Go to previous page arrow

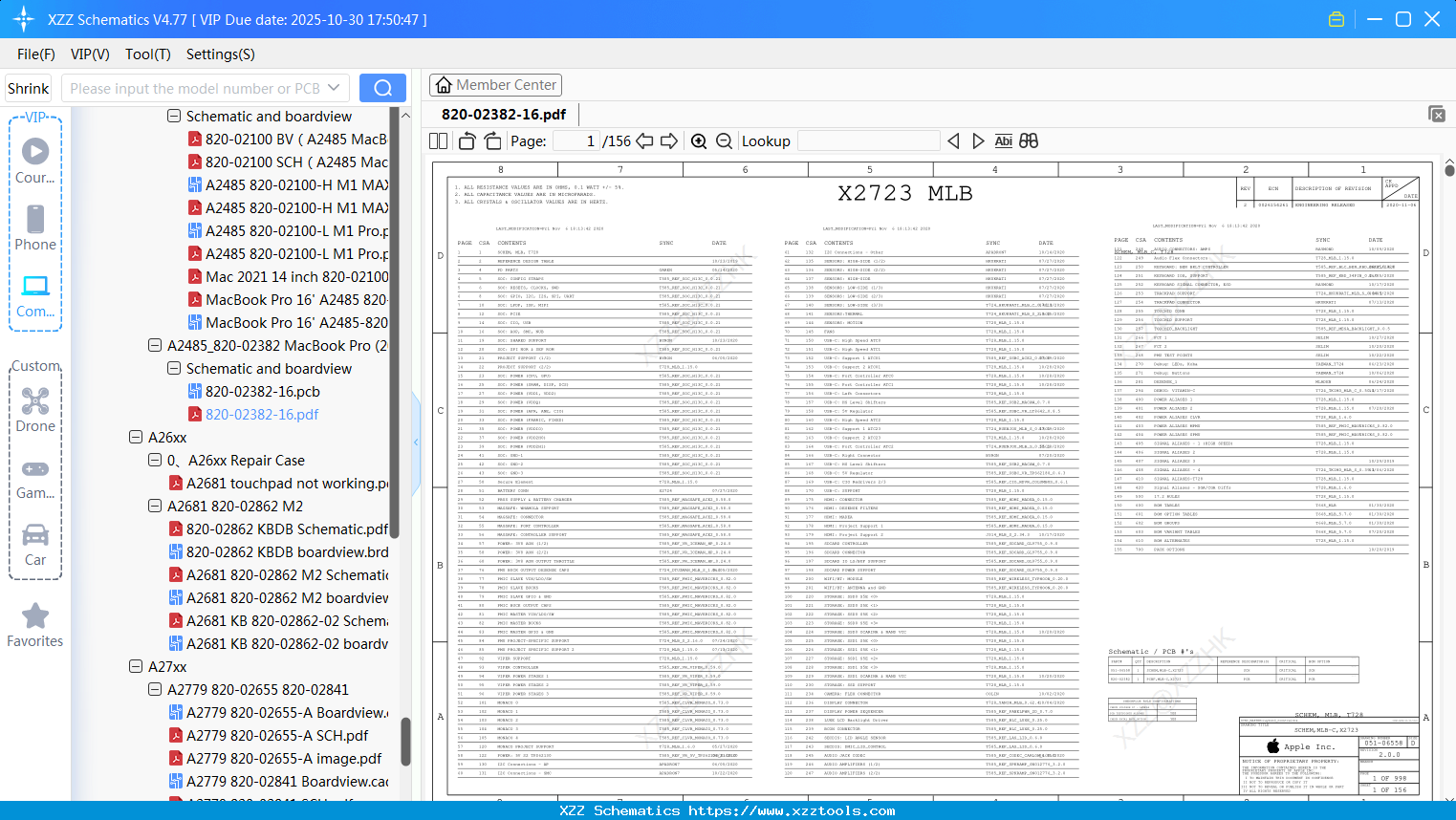[644, 141]
